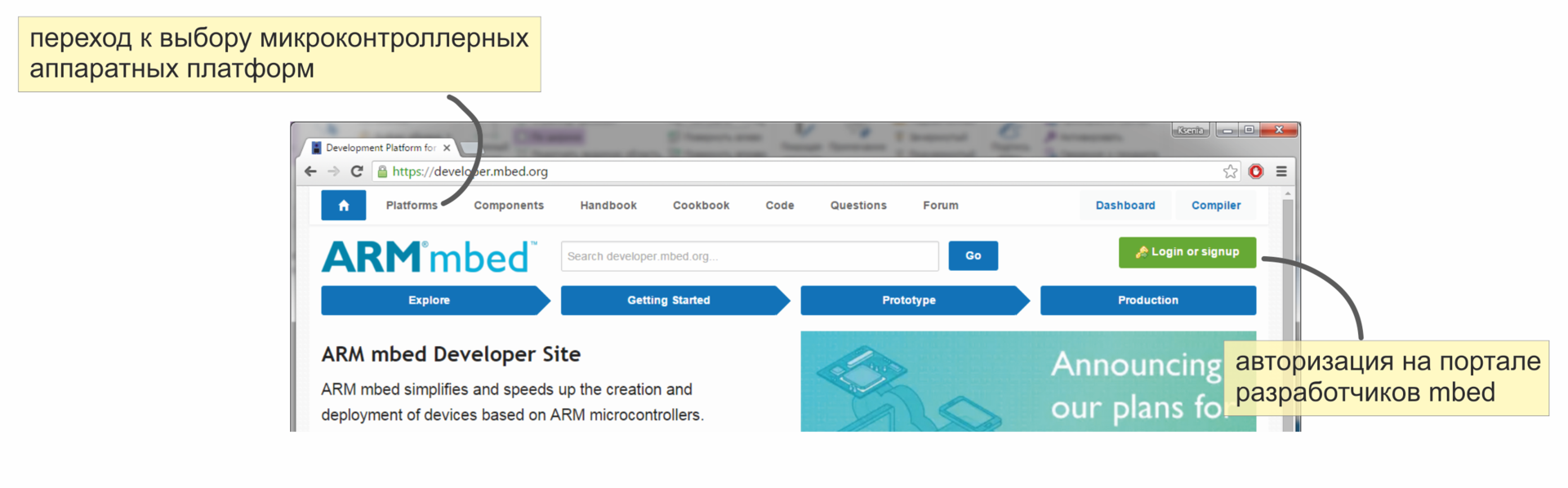Screen dimensions: 1568x488
Task: Click the green padlock security icon
Action: click(x=382, y=171)
